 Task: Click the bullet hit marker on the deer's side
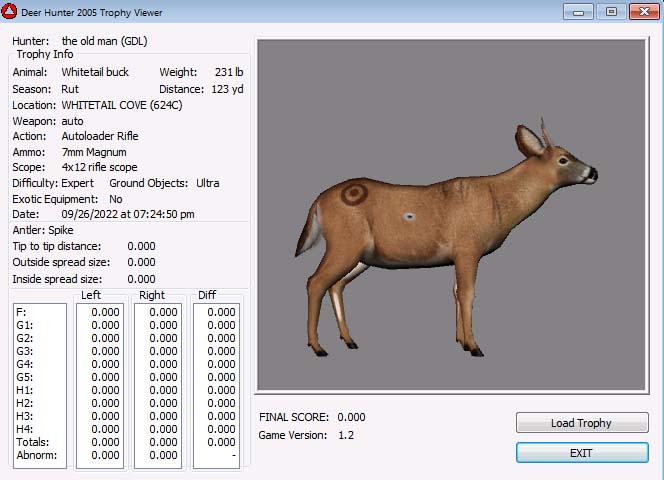point(409,216)
